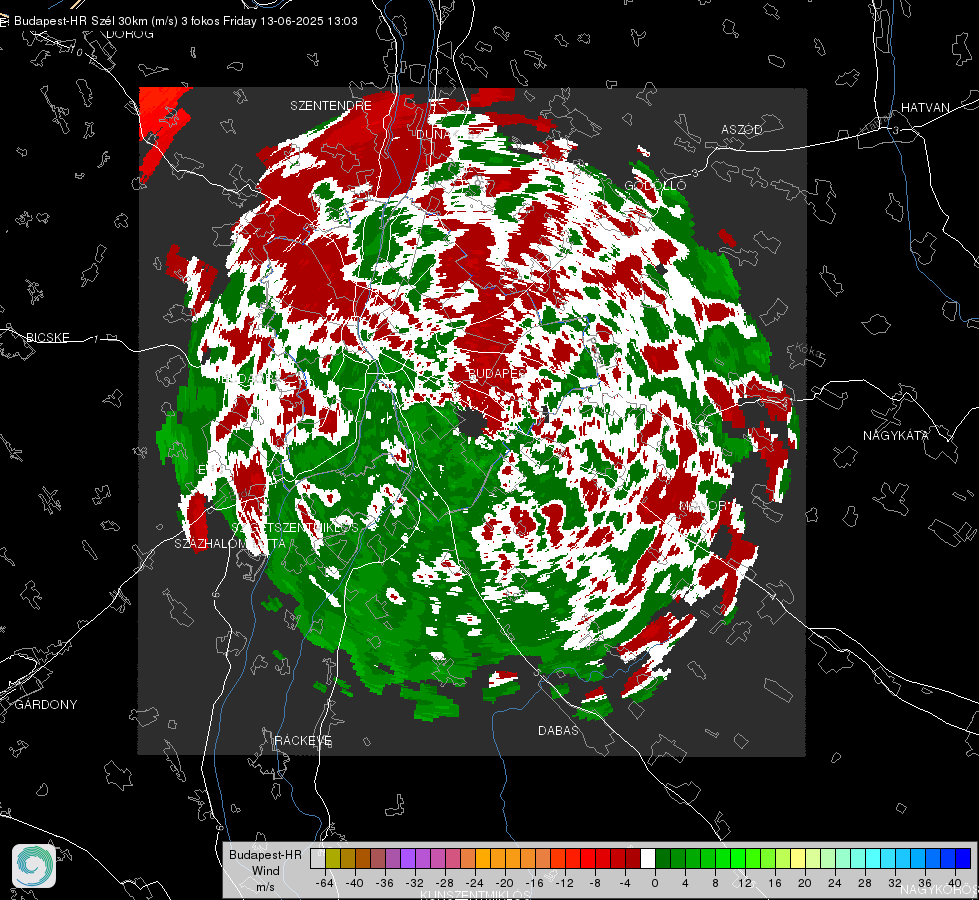Viewport: 979px width, 900px height.
Task: Click the positive 16 value on the legend
Action: (775, 883)
